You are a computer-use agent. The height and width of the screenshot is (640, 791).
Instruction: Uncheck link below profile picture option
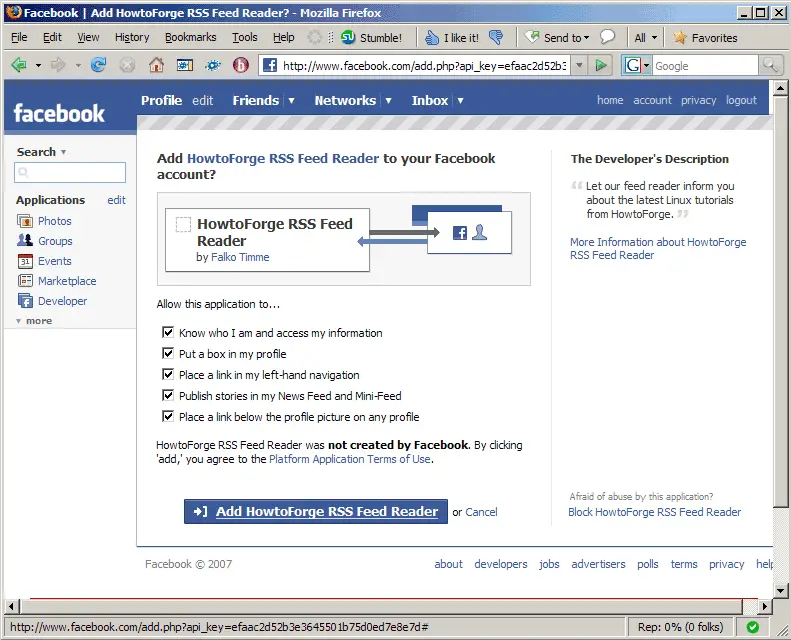[168, 416]
